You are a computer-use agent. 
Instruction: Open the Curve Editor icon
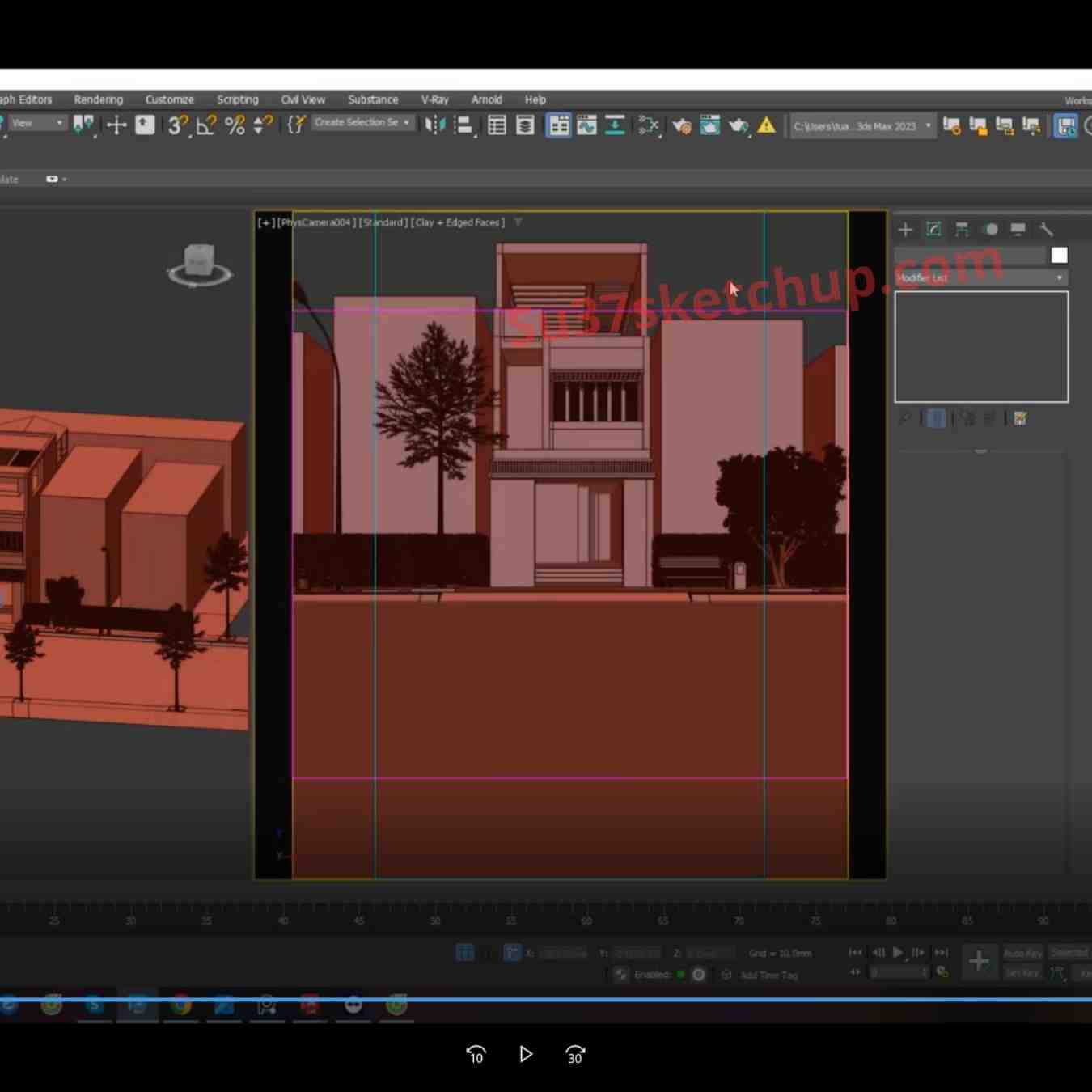point(586,125)
